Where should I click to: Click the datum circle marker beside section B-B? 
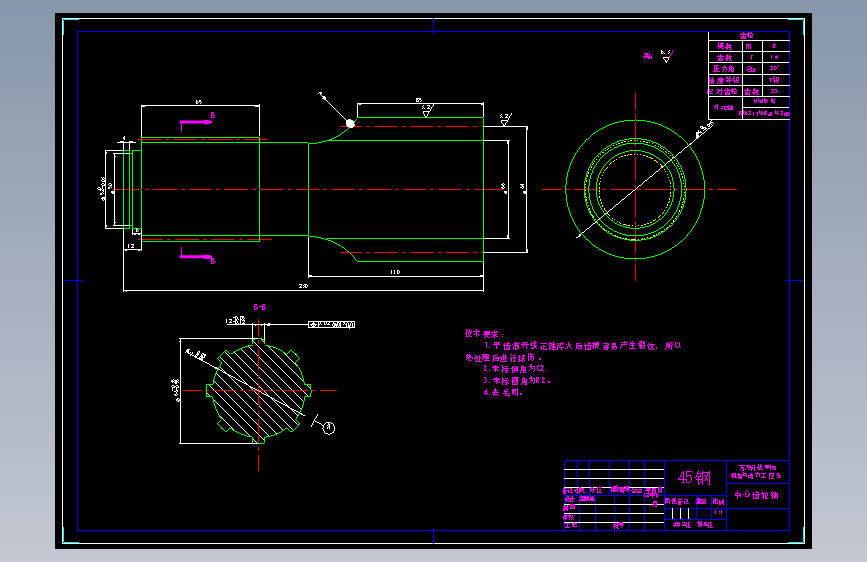pyautogui.click(x=329, y=428)
